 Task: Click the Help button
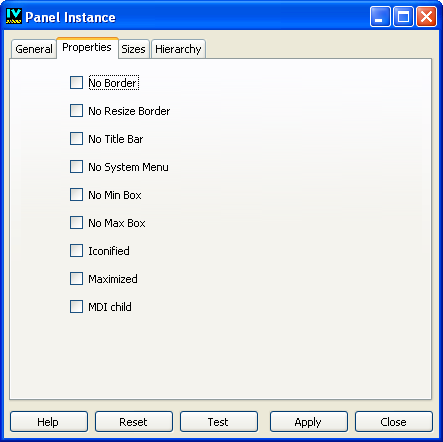pos(49,422)
